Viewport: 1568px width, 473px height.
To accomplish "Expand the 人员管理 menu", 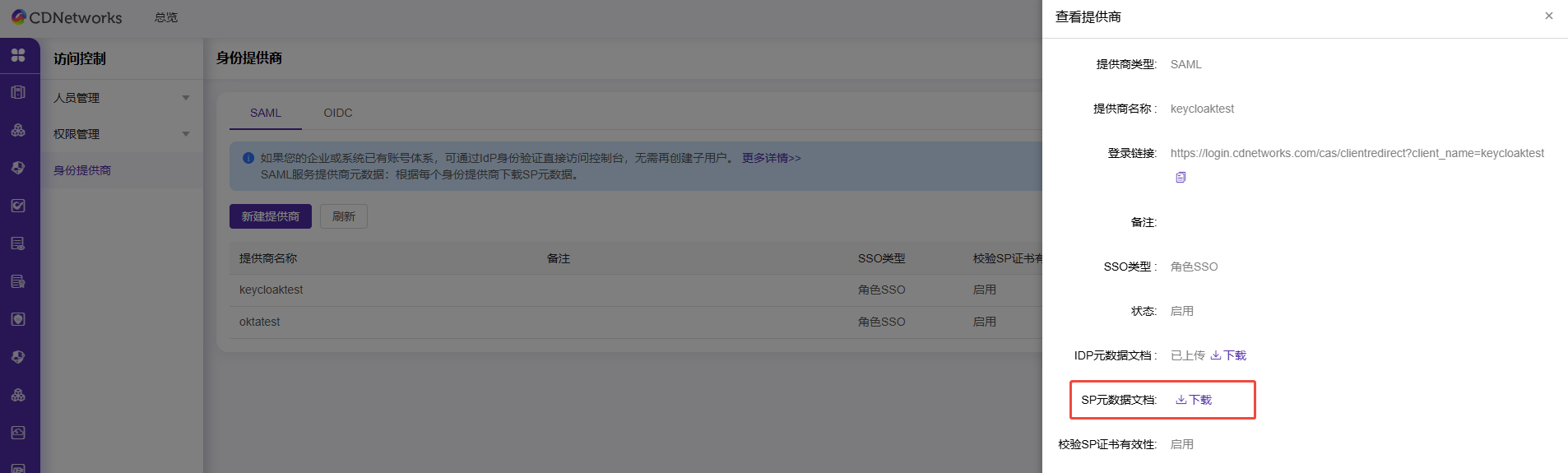I will click(x=122, y=98).
